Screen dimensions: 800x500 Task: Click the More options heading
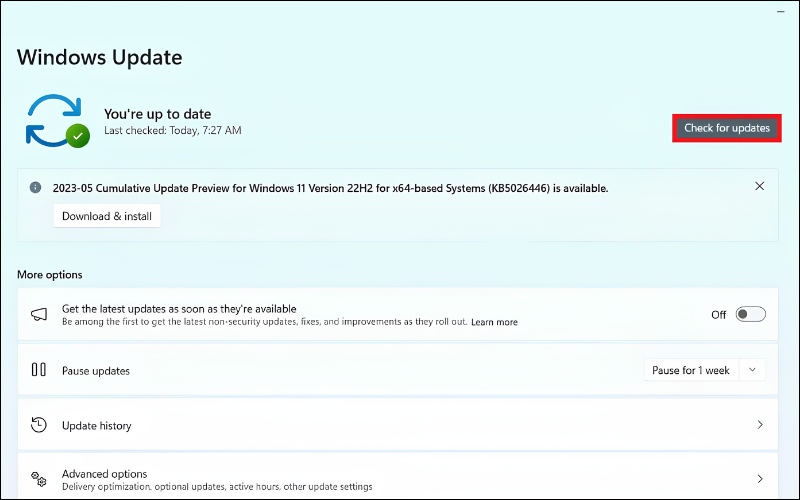49,274
